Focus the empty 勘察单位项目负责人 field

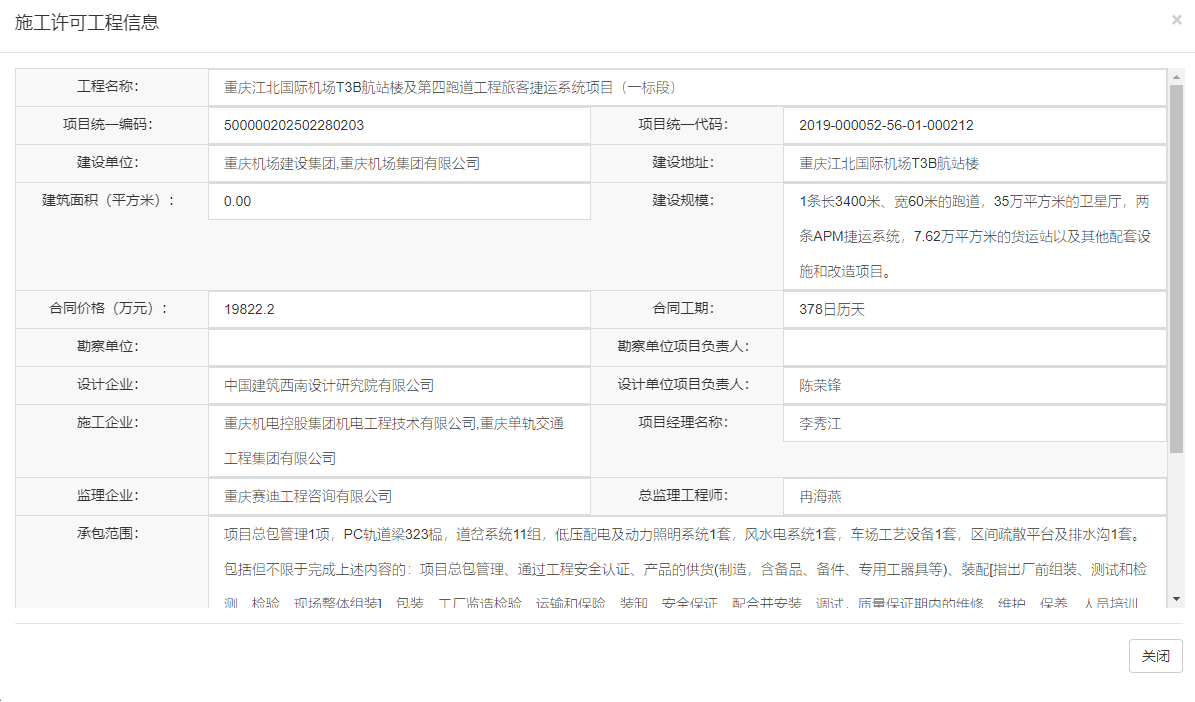tap(974, 347)
